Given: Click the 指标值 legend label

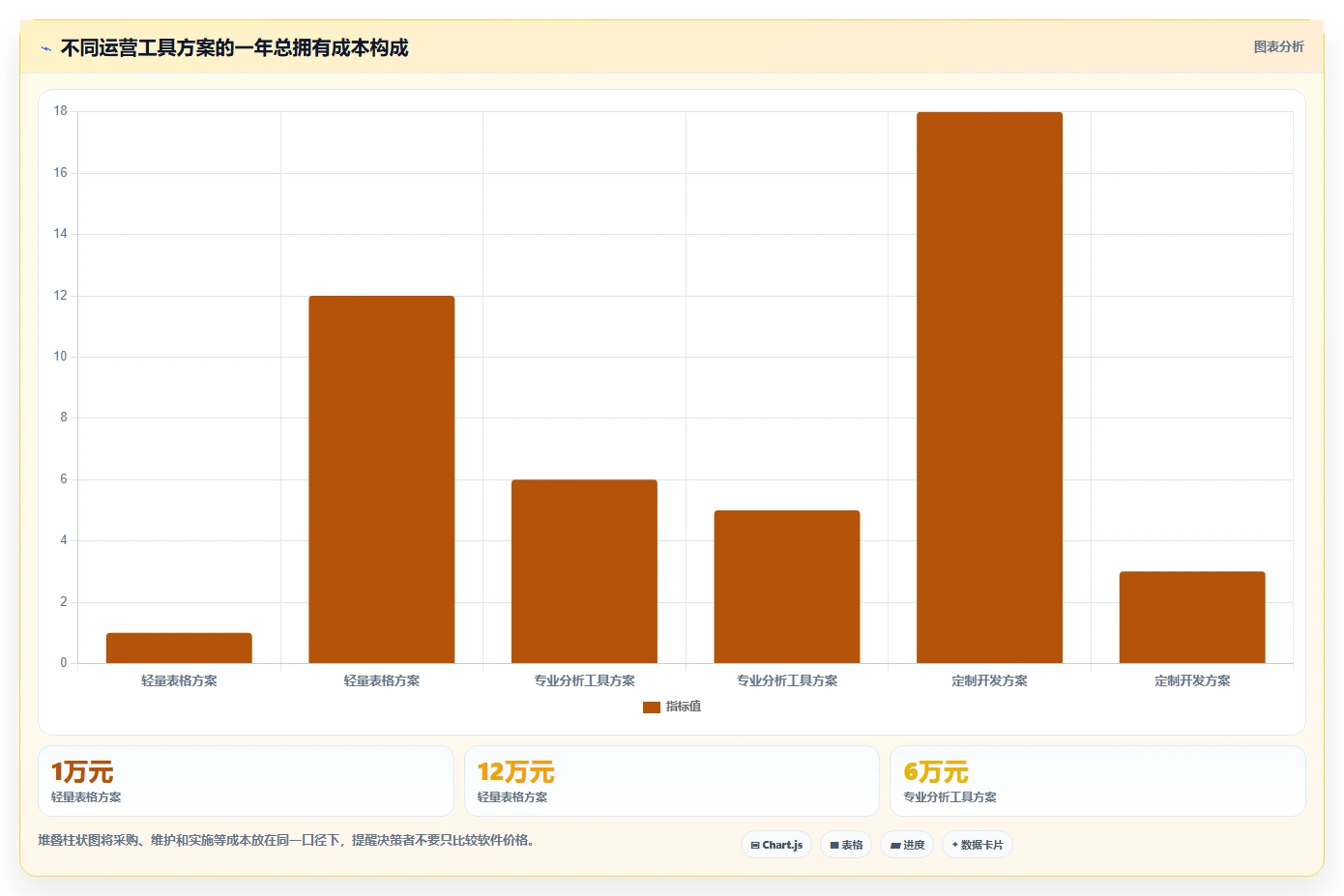Looking at the screenshot, I should coord(684,707).
